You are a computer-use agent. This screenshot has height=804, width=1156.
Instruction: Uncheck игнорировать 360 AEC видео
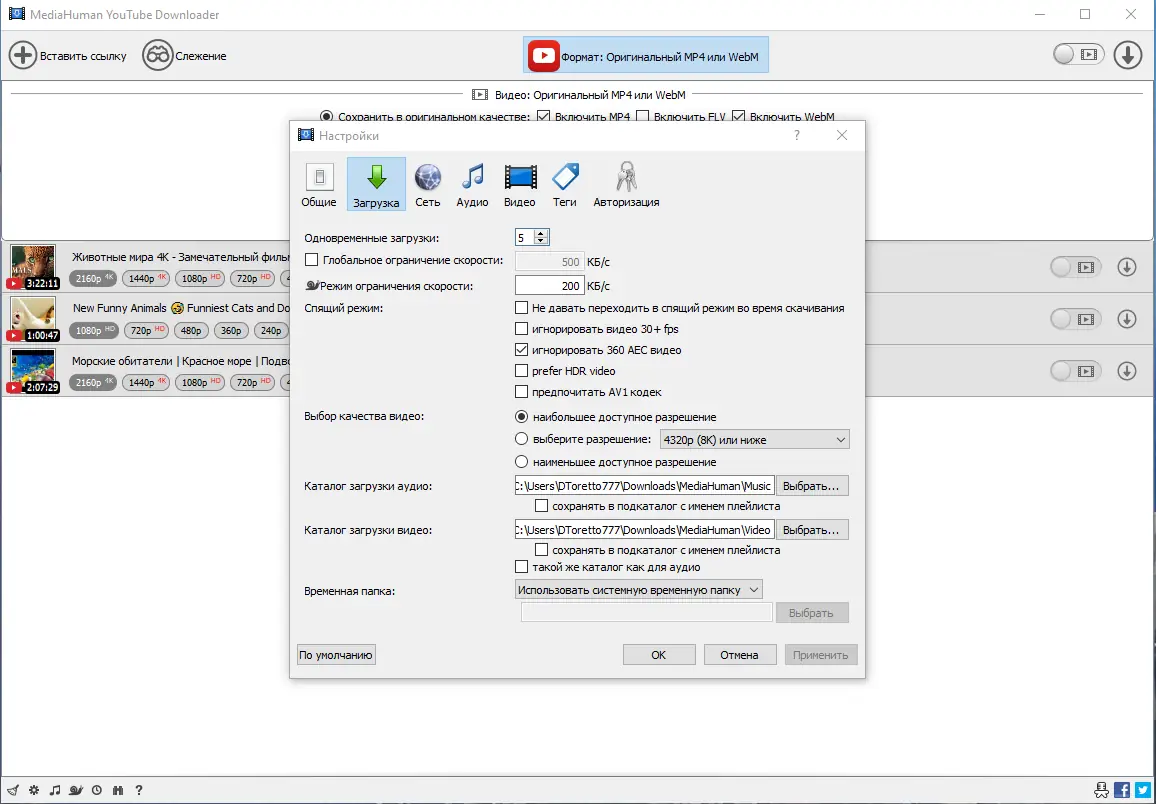coord(521,350)
